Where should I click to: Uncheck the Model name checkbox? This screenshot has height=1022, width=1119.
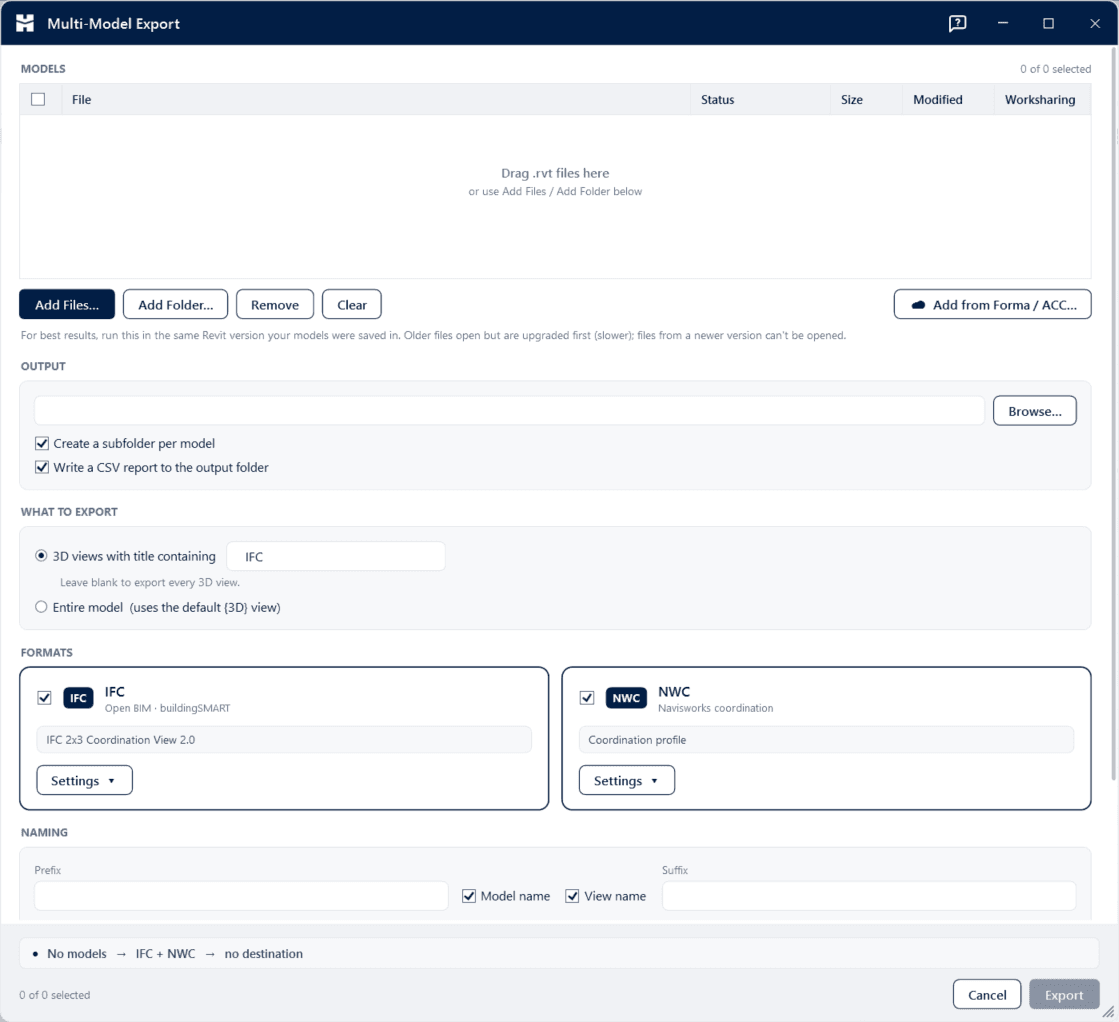(x=469, y=896)
